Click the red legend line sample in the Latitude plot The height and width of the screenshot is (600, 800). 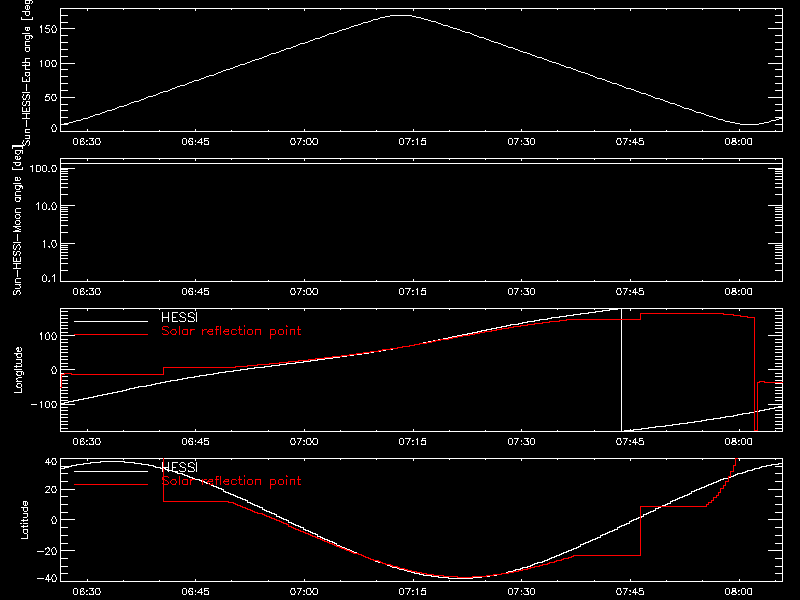coord(111,485)
